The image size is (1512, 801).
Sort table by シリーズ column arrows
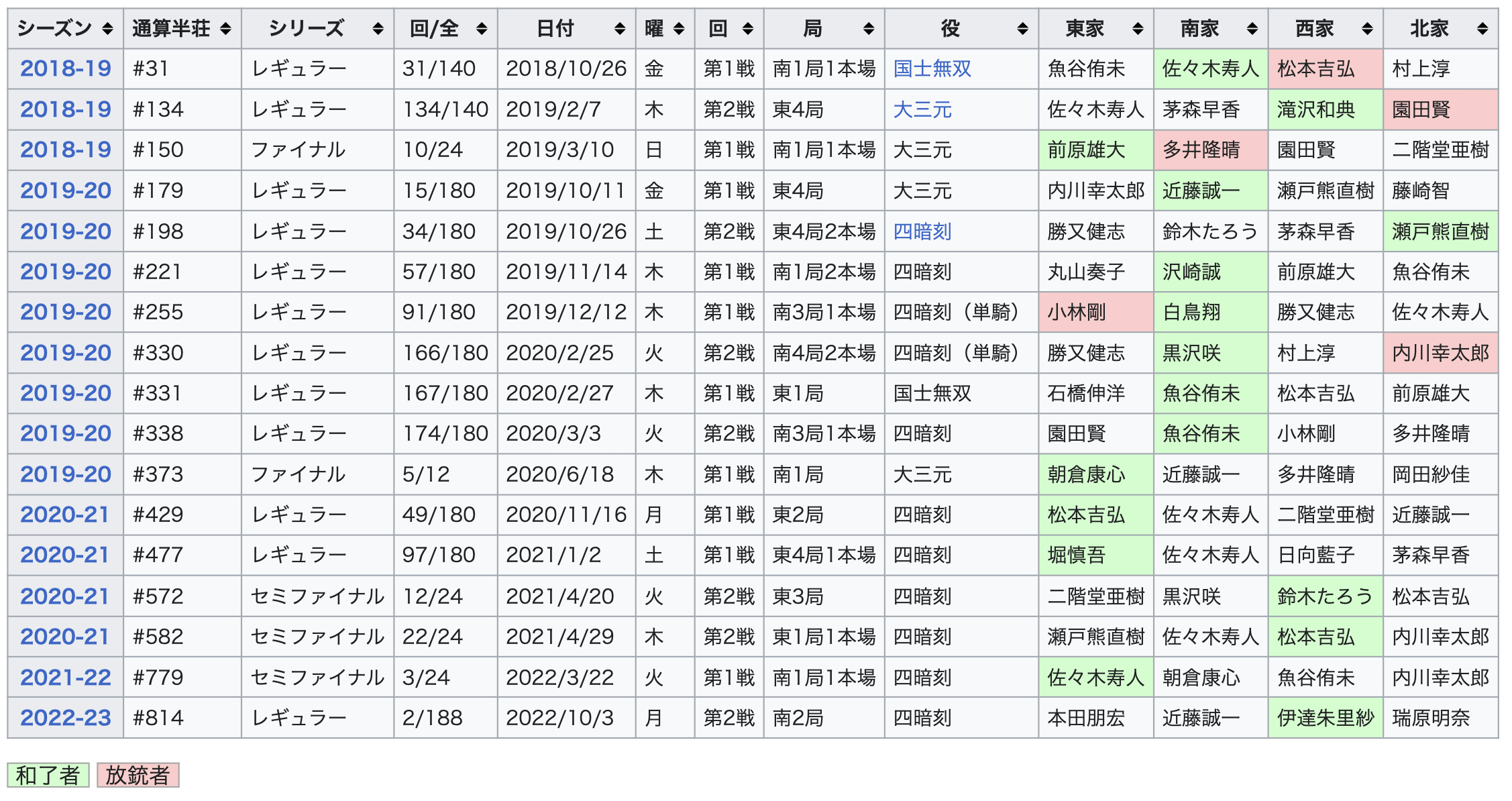point(378,29)
